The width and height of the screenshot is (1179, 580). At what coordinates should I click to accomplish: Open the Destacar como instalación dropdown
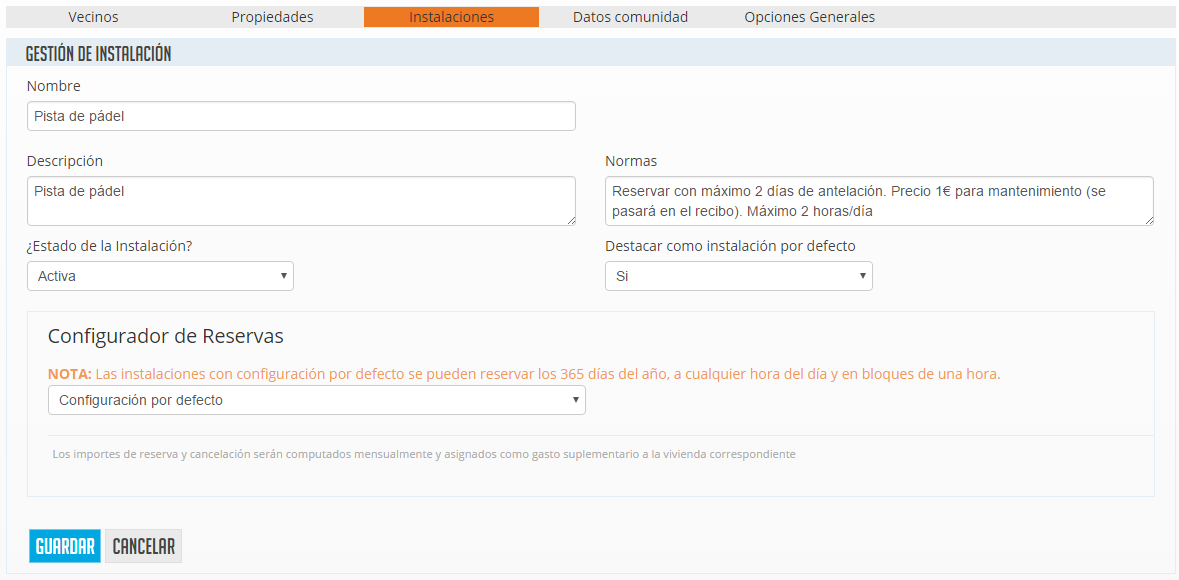point(738,276)
